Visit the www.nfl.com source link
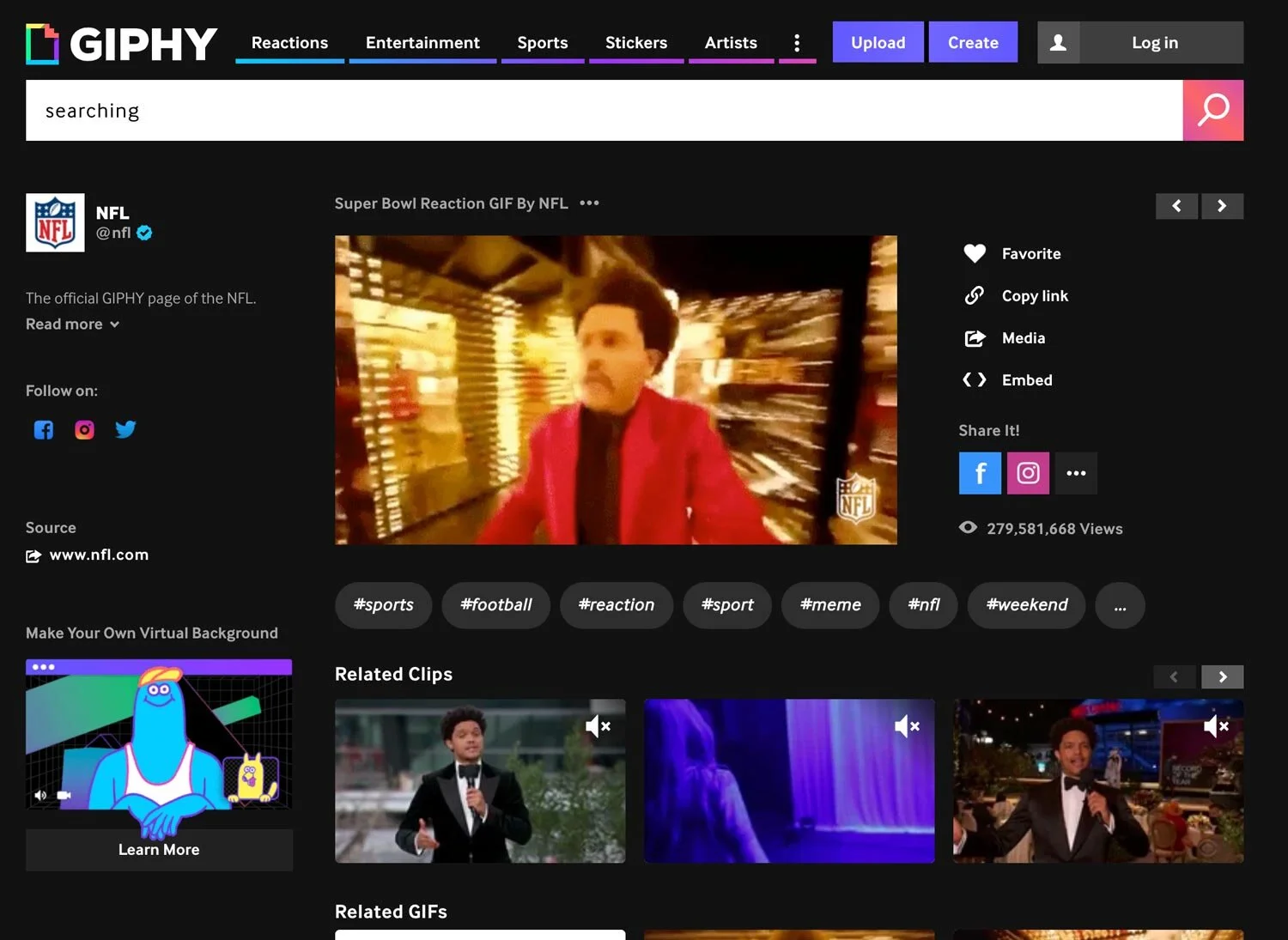The width and height of the screenshot is (1288, 940). 99,554
